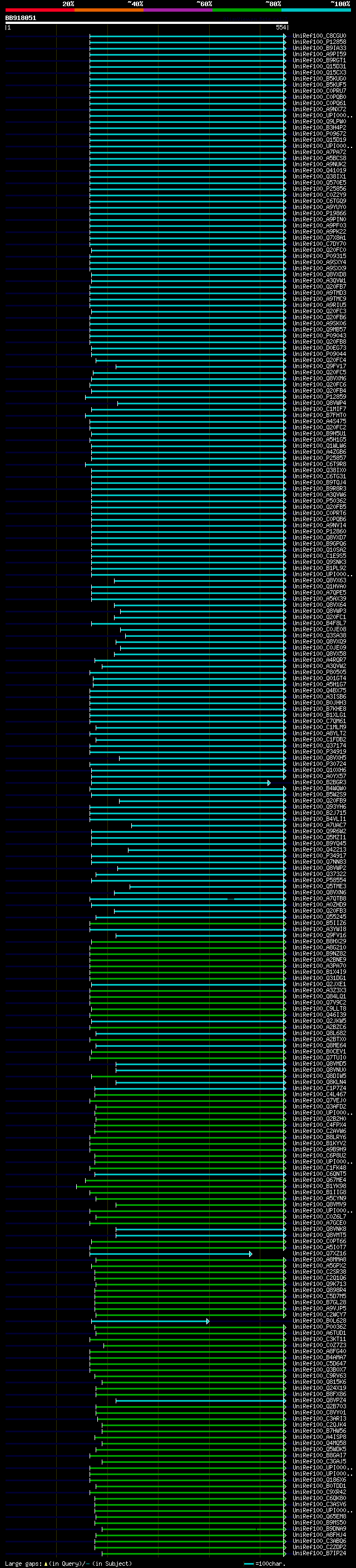Open hit UniRef100_Q41019
Image resolution: width=356 pixels, height=1568 pixels.
[x=319, y=170]
